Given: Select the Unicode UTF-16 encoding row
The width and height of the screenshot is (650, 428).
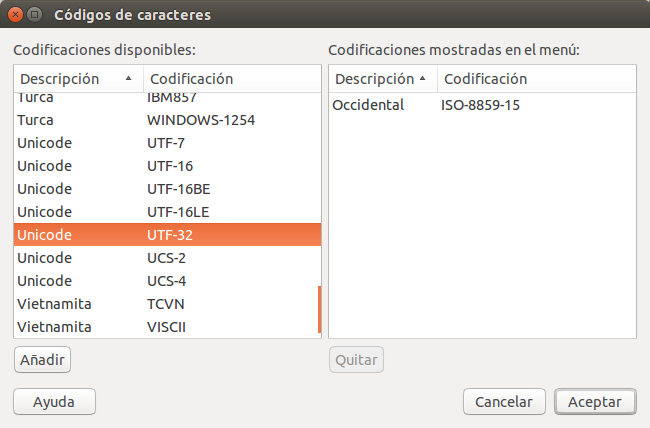Looking at the screenshot, I should click(166, 166).
